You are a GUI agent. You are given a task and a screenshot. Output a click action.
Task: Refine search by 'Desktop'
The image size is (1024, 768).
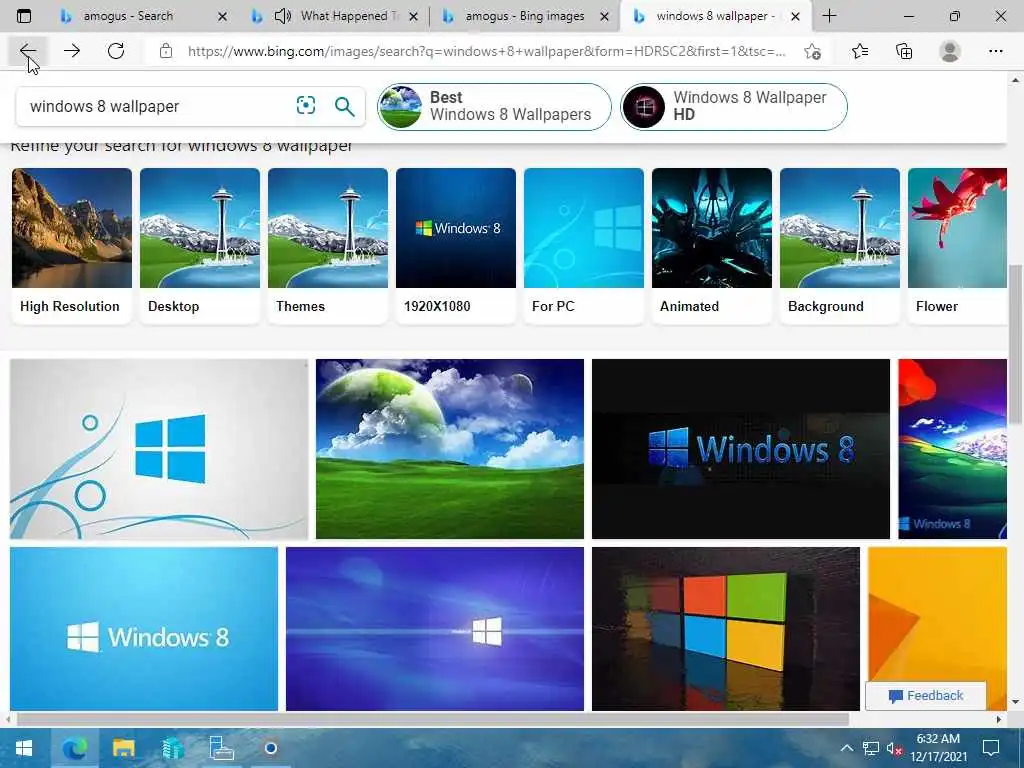pos(200,246)
